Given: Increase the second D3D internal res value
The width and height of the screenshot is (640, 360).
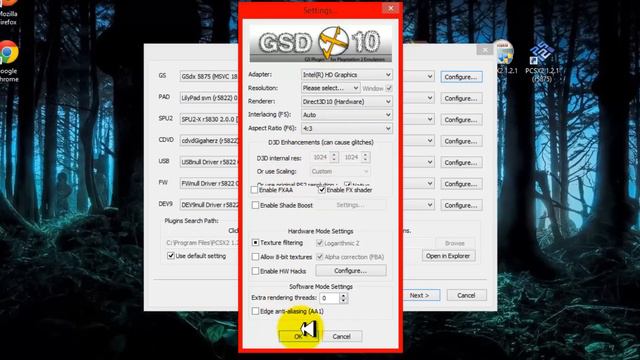Looking at the screenshot, I should [x=365, y=155].
